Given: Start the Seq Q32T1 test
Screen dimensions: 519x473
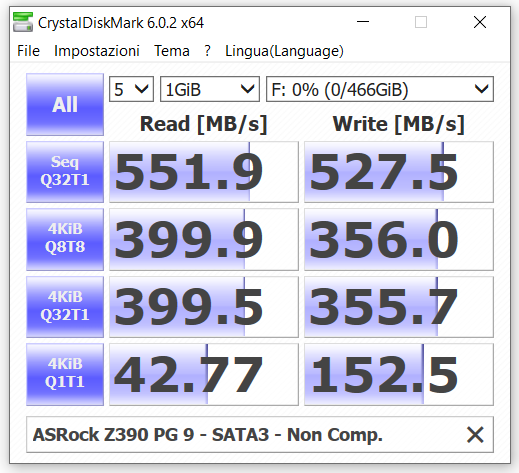Looking at the screenshot, I should click(x=65, y=172).
